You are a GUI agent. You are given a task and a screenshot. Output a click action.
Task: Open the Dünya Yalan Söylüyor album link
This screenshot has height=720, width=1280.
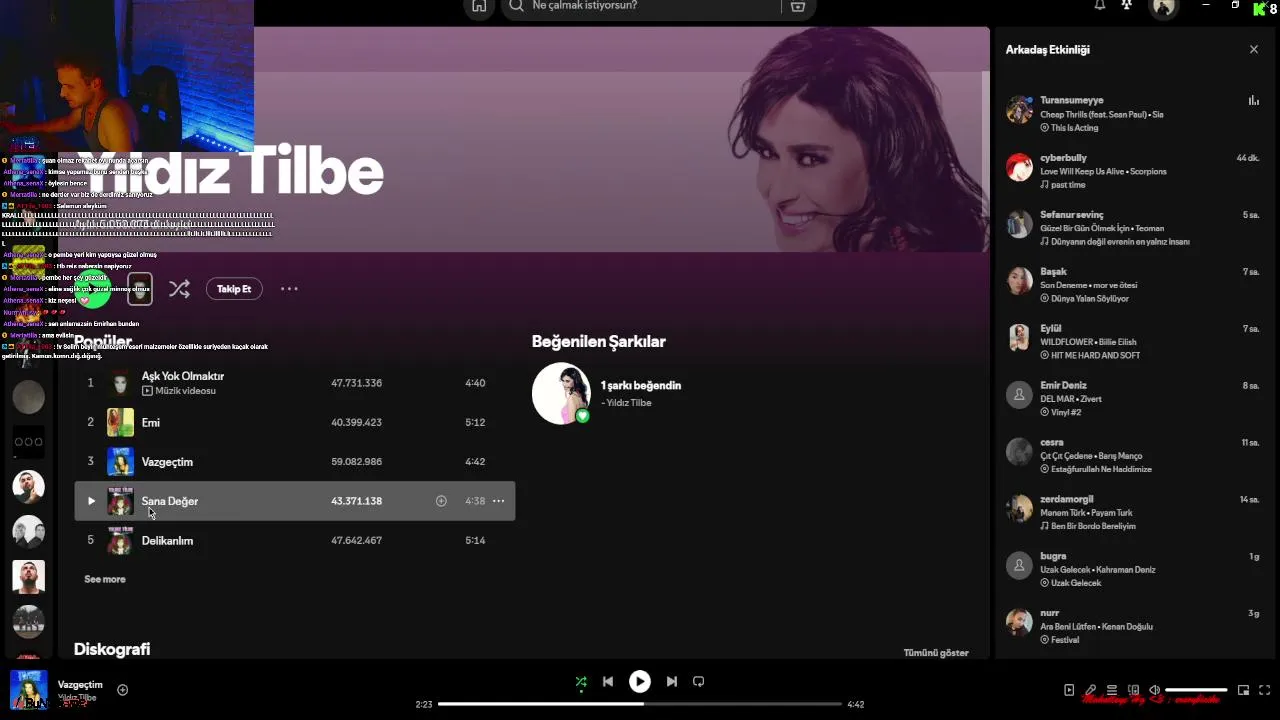(x=1090, y=299)
